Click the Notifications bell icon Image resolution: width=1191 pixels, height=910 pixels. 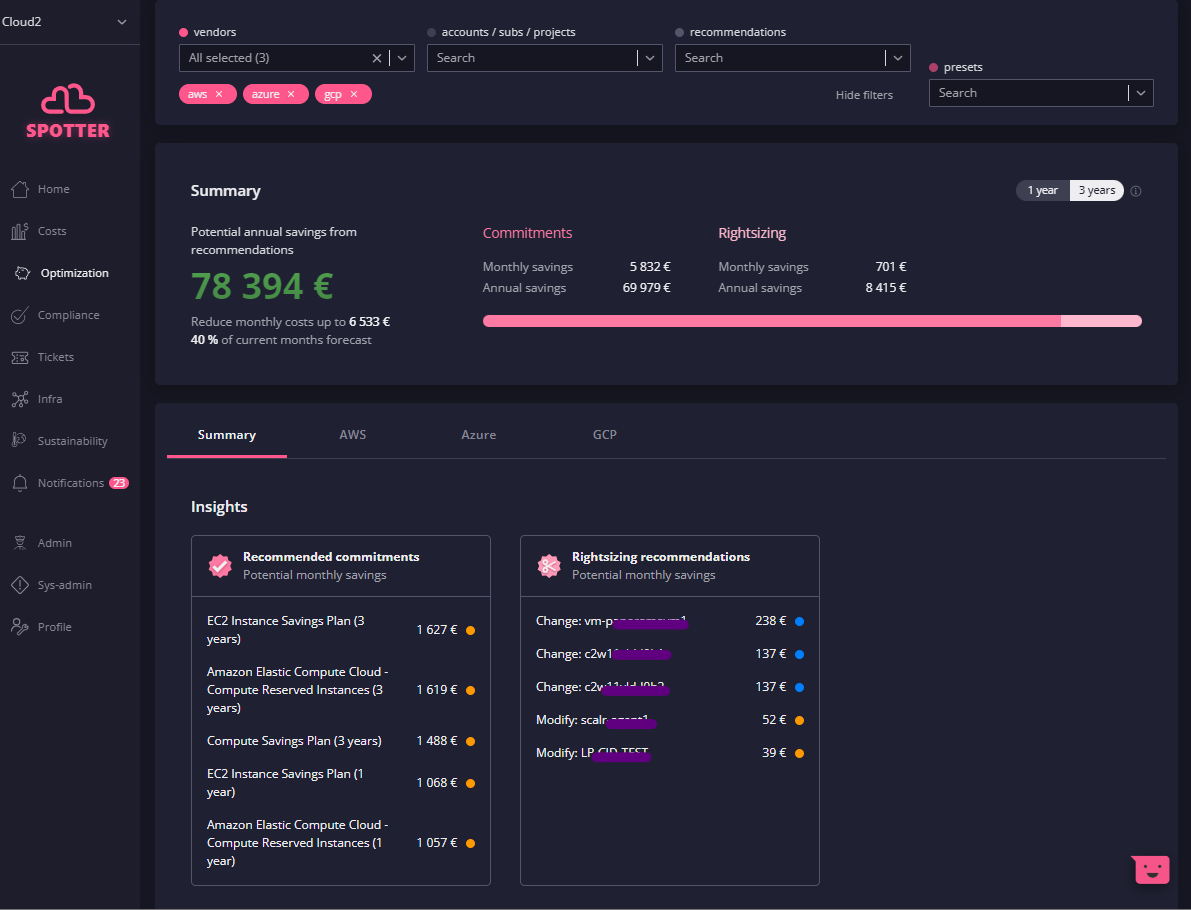click(x=19, y=483)
